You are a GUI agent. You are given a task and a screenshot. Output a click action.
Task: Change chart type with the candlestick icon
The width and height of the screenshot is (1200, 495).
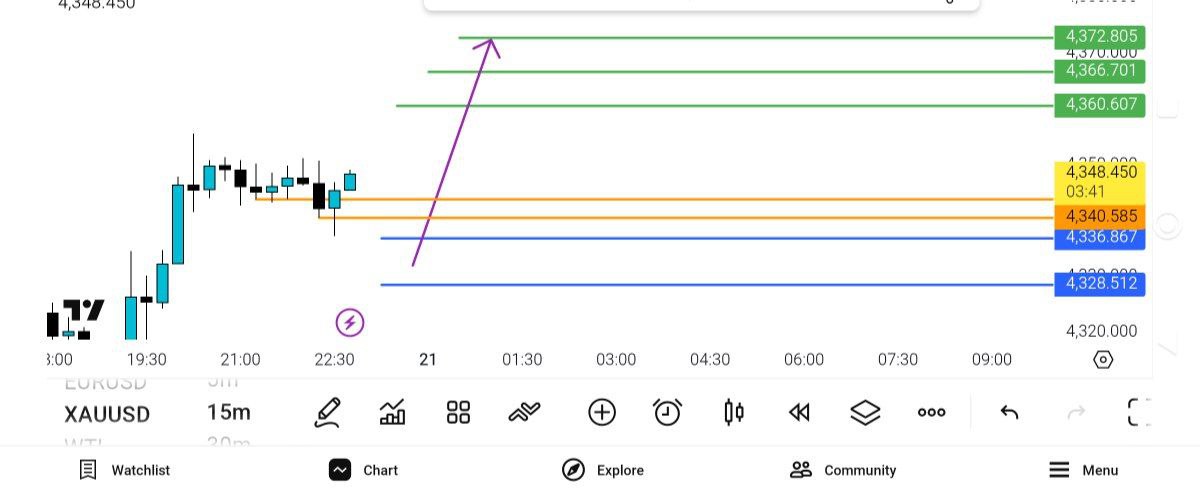click(734, 412)
